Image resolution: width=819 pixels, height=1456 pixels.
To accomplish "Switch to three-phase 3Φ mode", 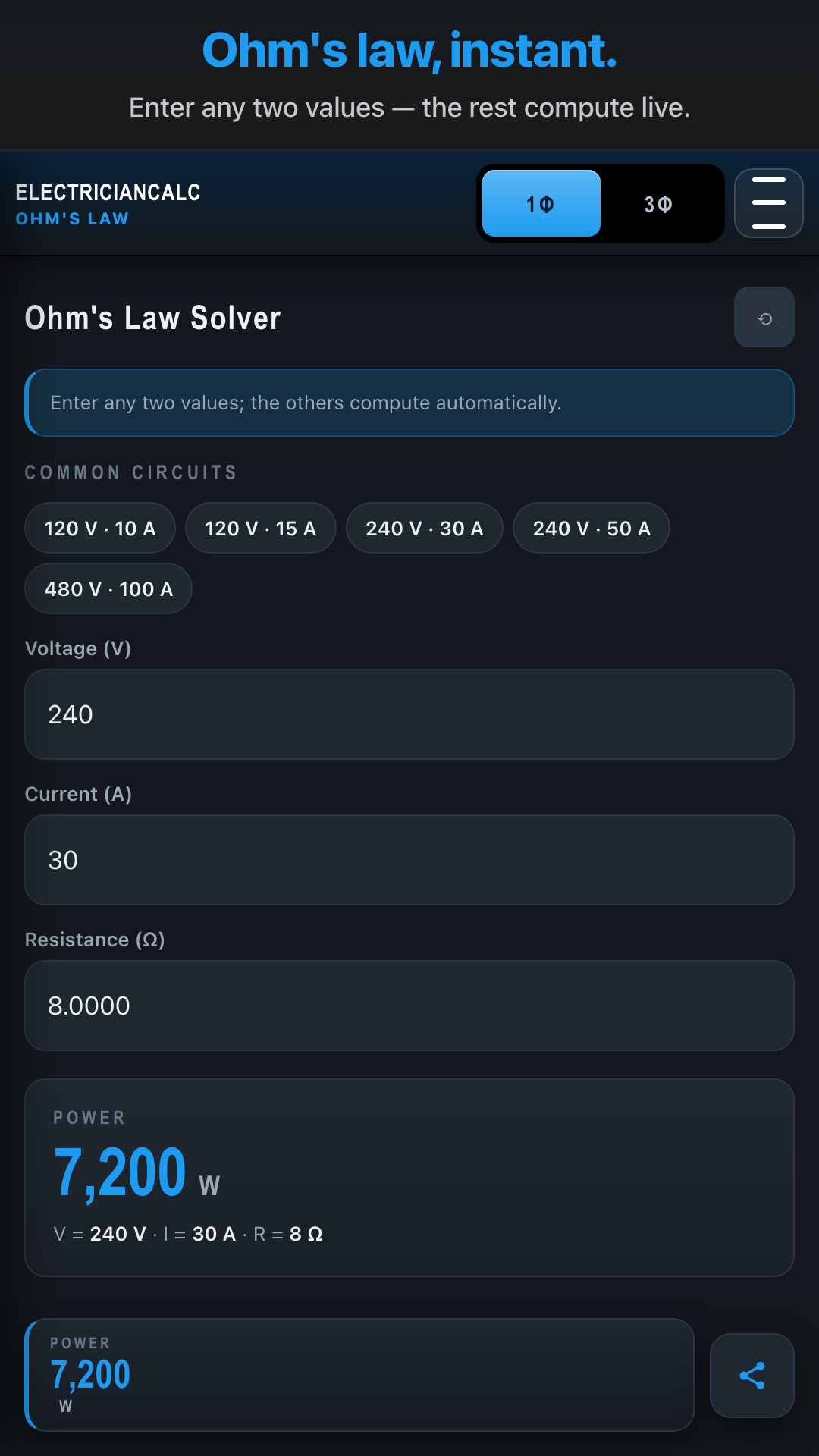I will click(657, 204).
